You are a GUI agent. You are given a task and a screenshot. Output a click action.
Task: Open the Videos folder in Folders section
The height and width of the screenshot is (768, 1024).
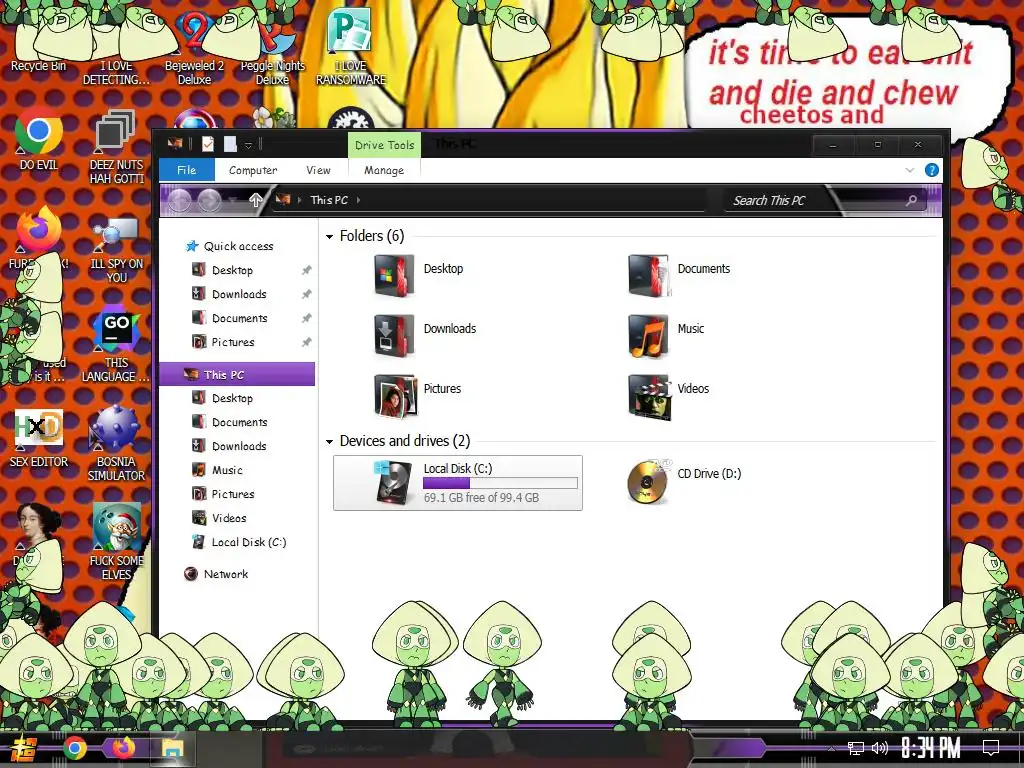[x=669, y=395]
